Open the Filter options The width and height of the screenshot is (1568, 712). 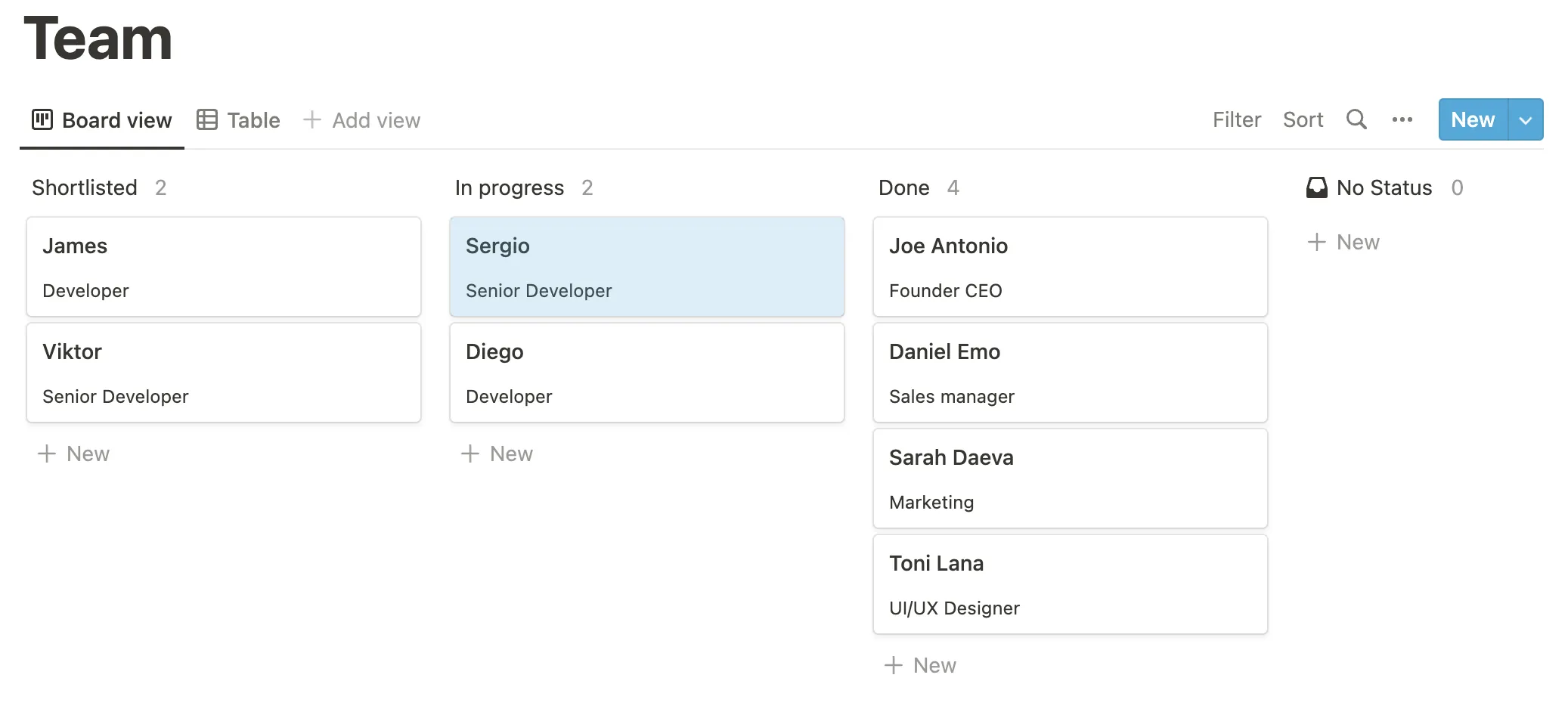(1237, 119)
